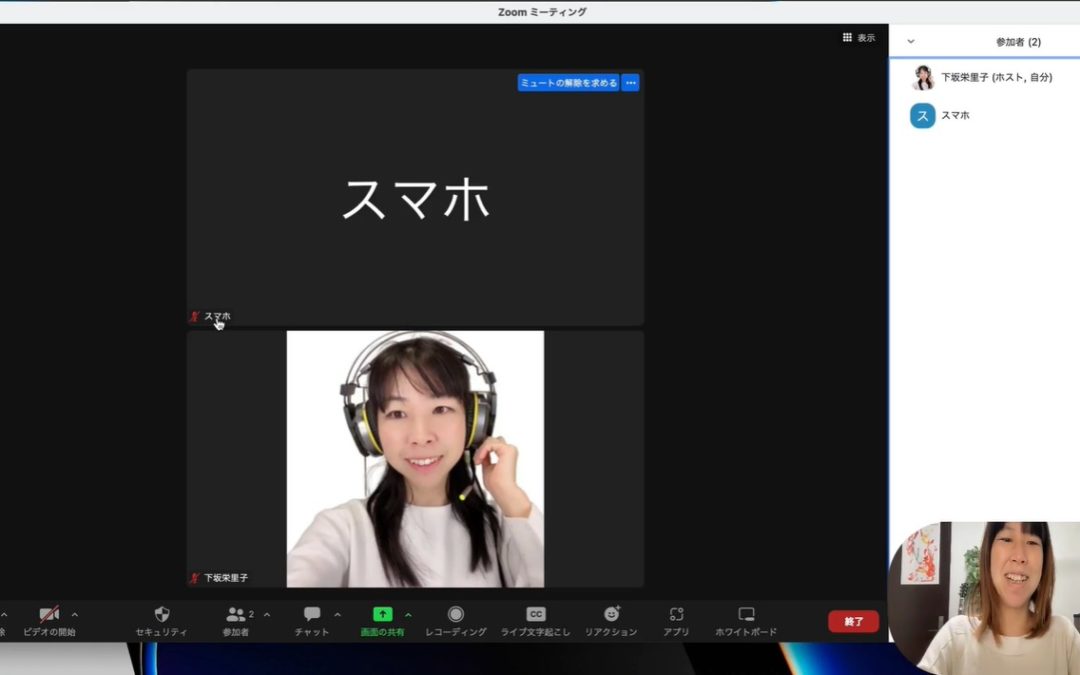Click the green 画面の共有 share screen icon
The width and height of the screenshot is (1080, 675).
(x=382, y=614)
